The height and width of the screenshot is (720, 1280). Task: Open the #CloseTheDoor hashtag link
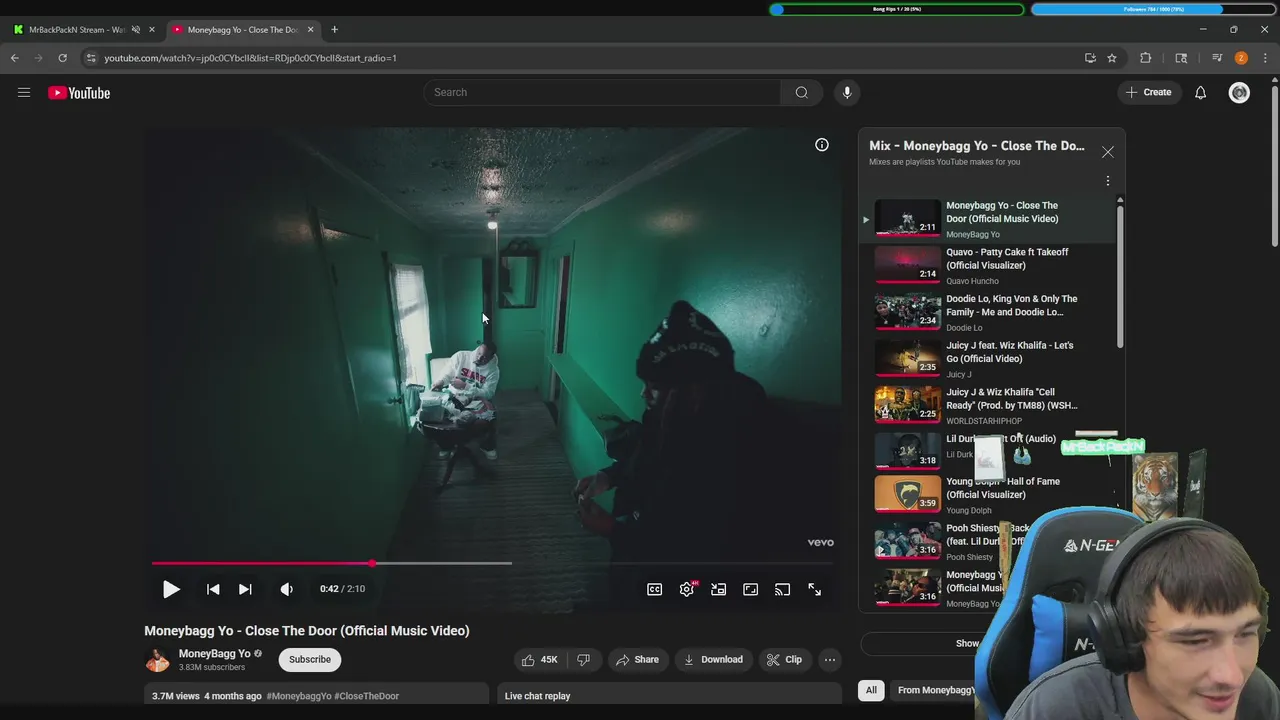367,696
